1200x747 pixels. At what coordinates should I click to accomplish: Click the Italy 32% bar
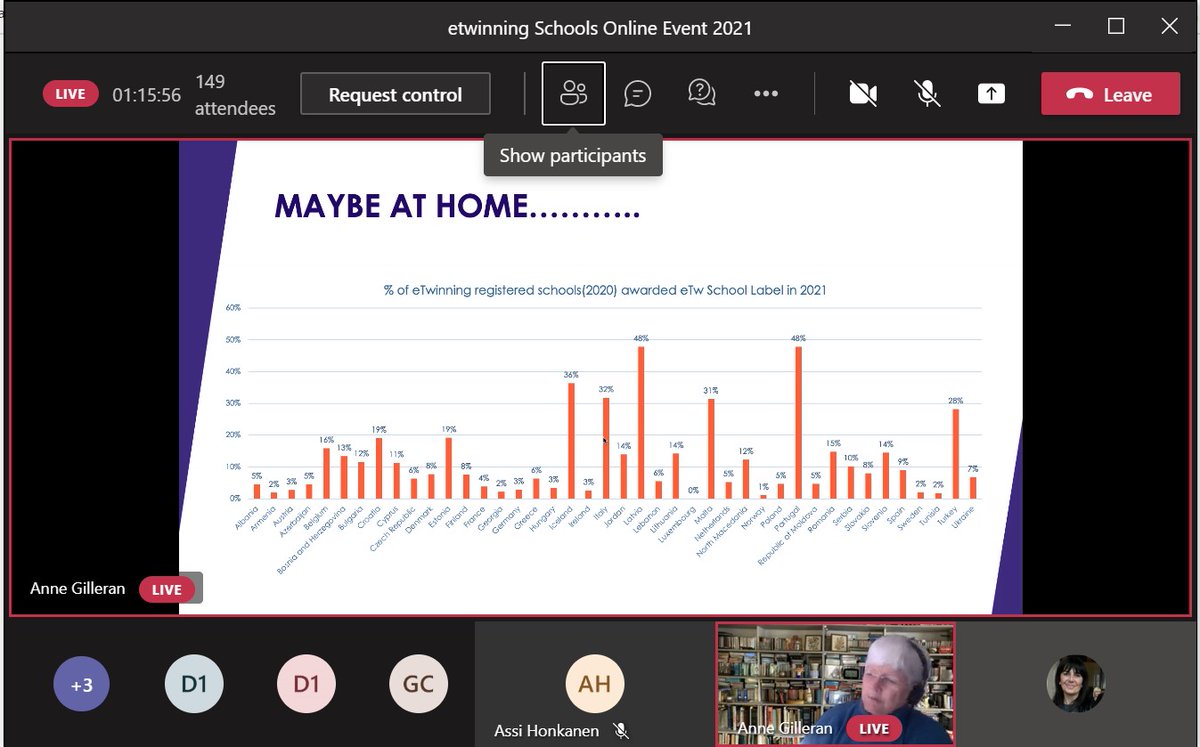(x=606, y=447)
